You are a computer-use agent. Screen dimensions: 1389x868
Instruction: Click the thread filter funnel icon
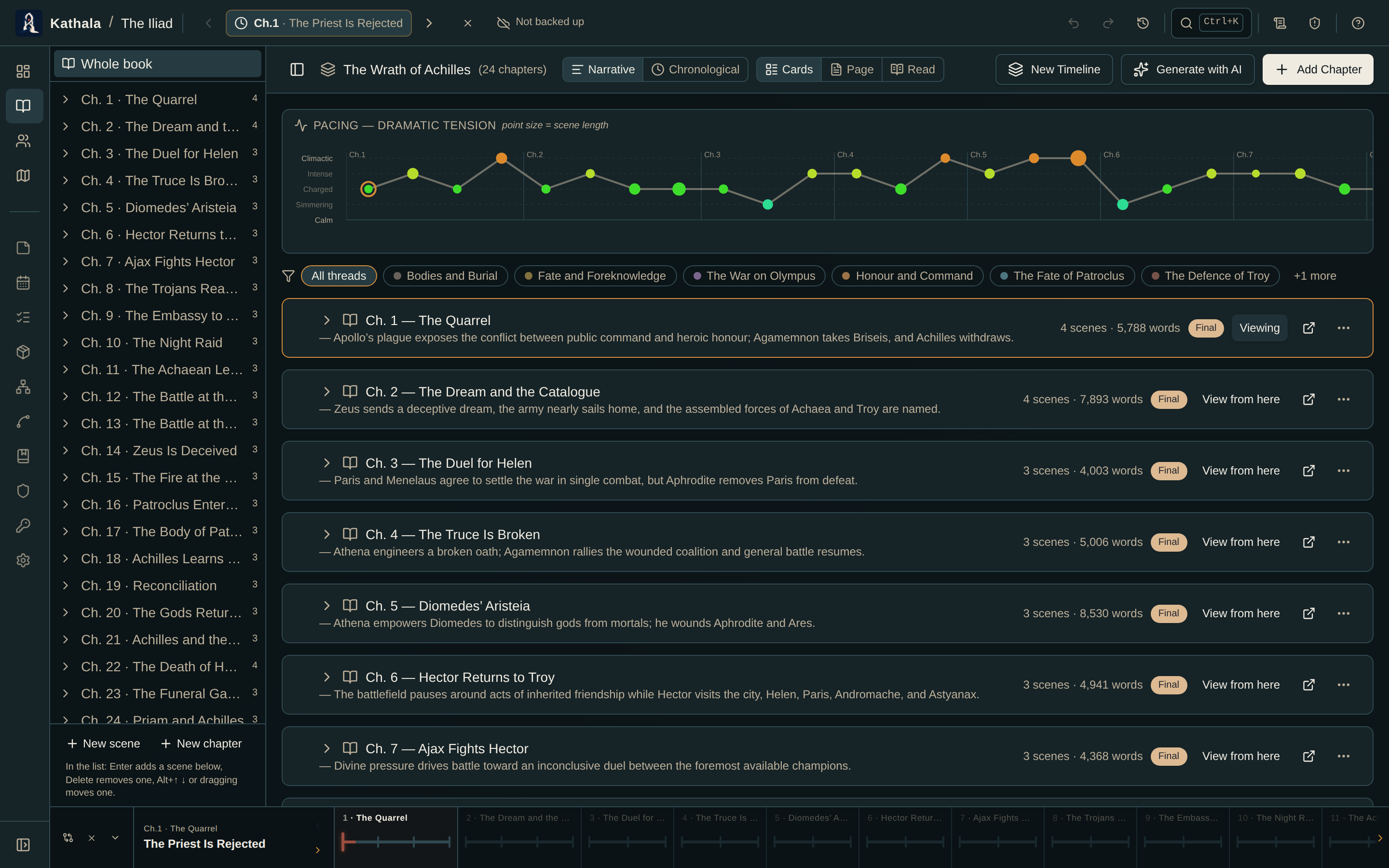pyautogui.click(x=288, y=276)
